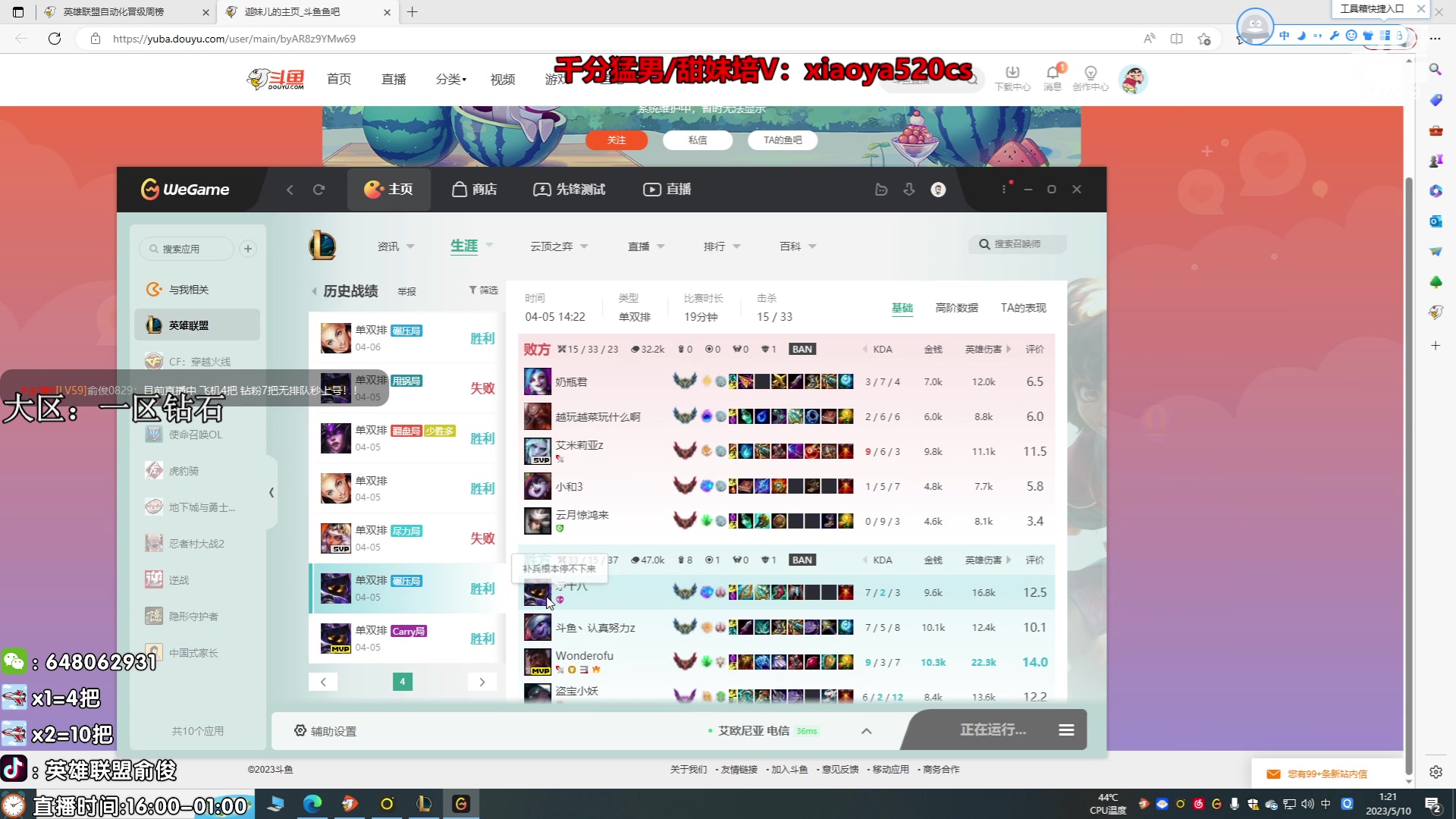1456x819 pixels.
Task: Open the Douyu 消息 notifications bell
Action: click(1053, 78)
